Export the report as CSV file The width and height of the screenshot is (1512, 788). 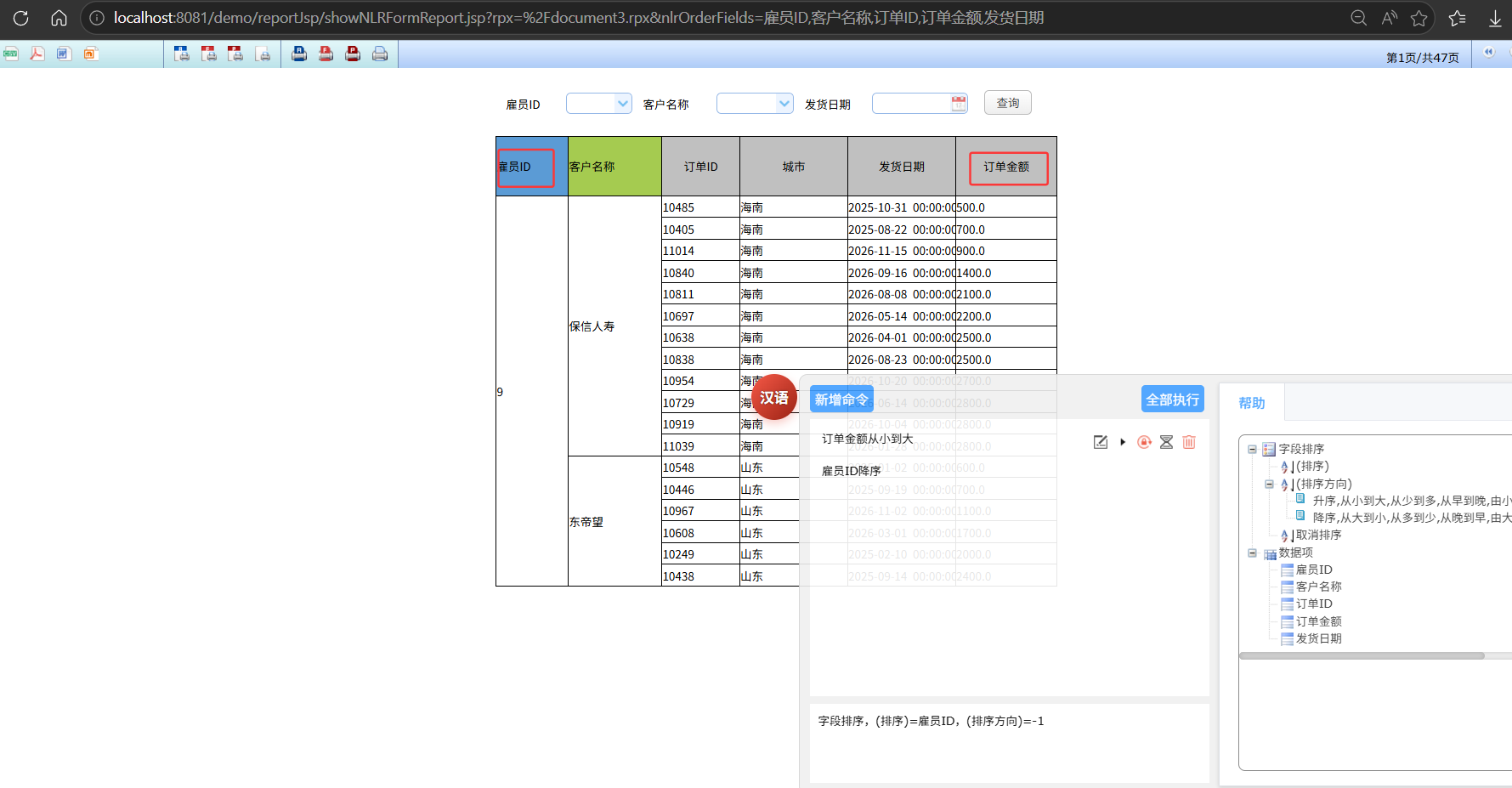coord(10,54)
